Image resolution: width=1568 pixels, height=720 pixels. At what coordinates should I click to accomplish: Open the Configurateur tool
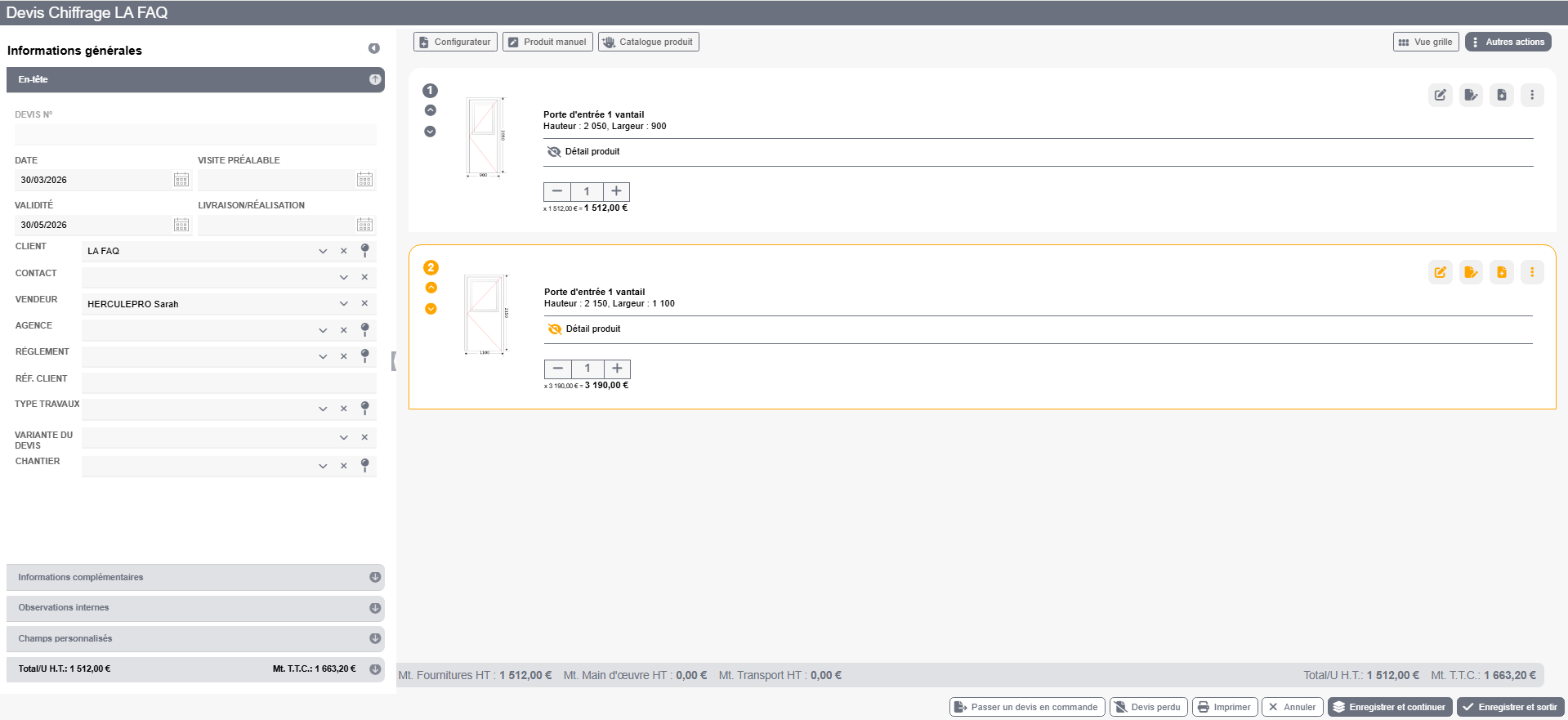coord(455,42)
